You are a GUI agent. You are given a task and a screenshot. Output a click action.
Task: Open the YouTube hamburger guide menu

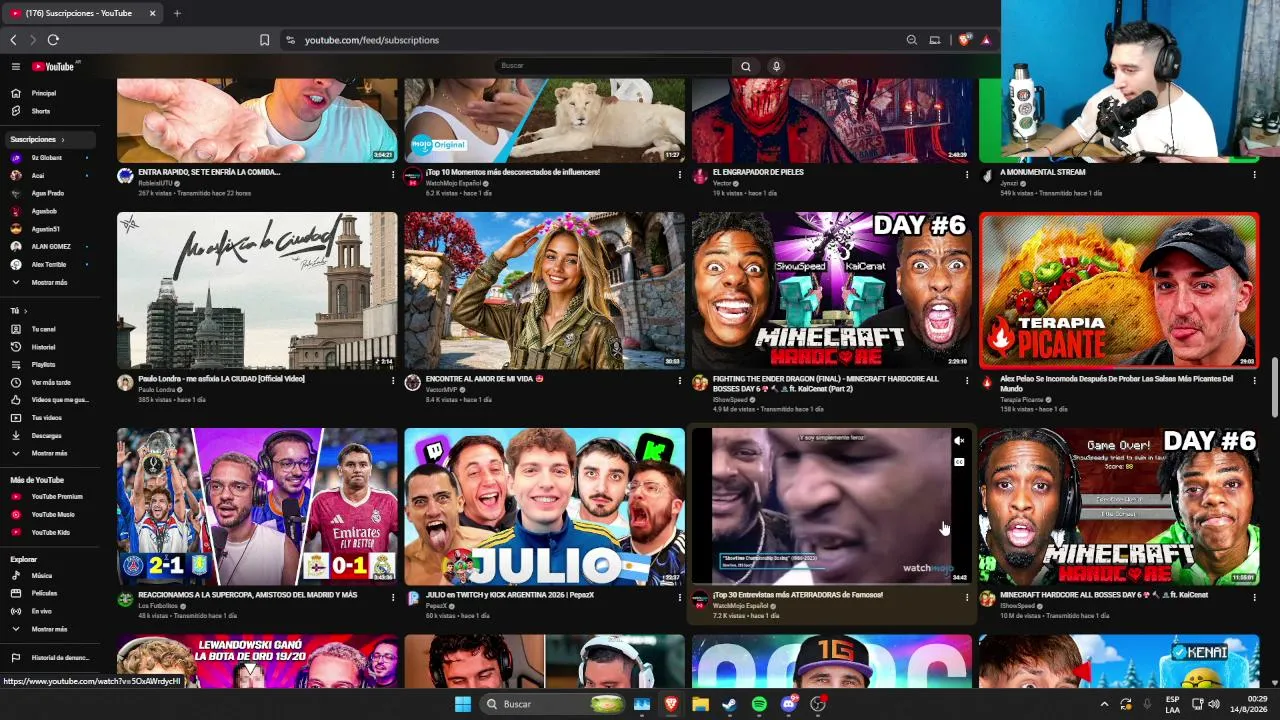coord(16,66)
